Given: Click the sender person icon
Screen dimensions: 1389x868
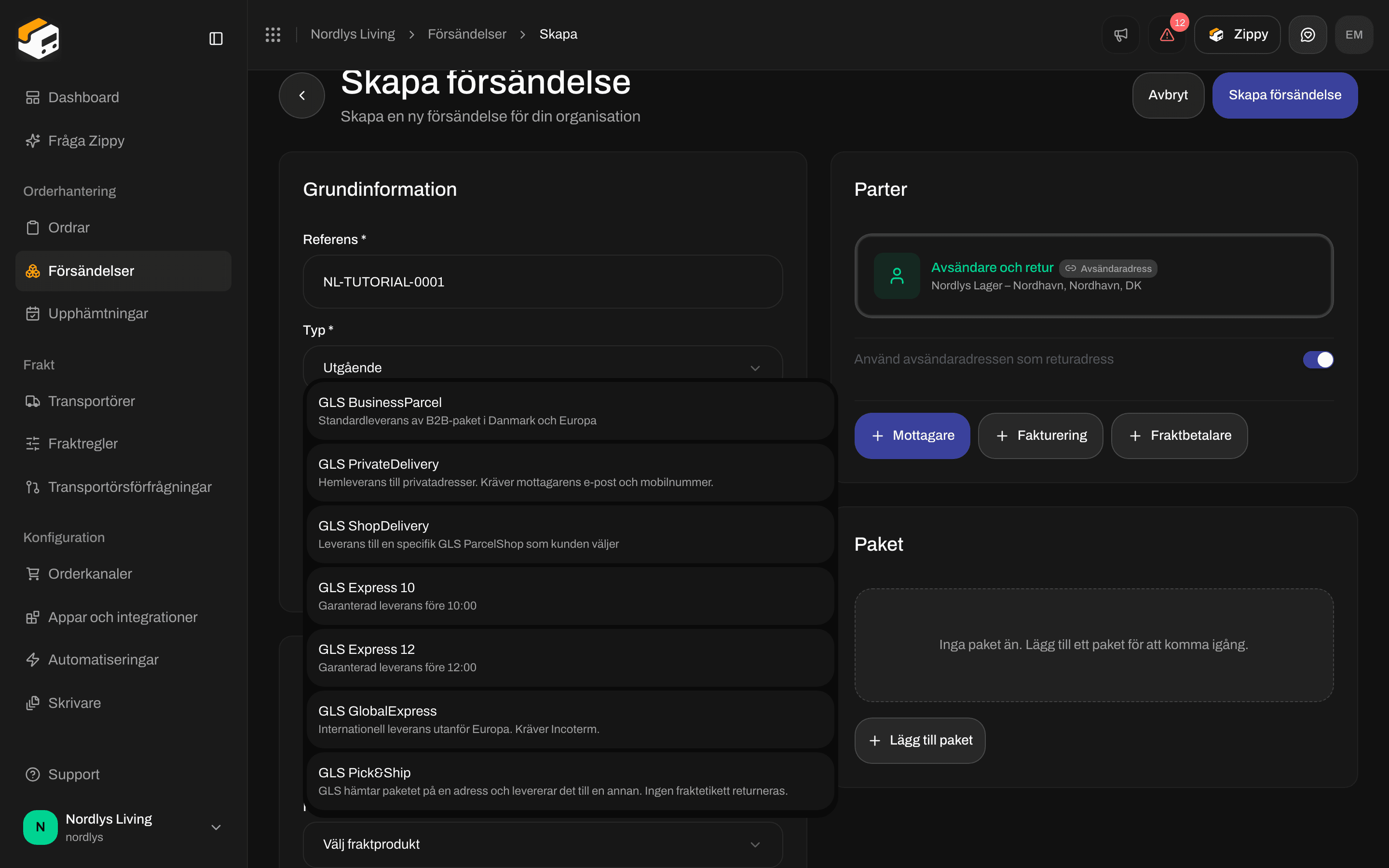Looking at the screenshot, I should (897, 275).
